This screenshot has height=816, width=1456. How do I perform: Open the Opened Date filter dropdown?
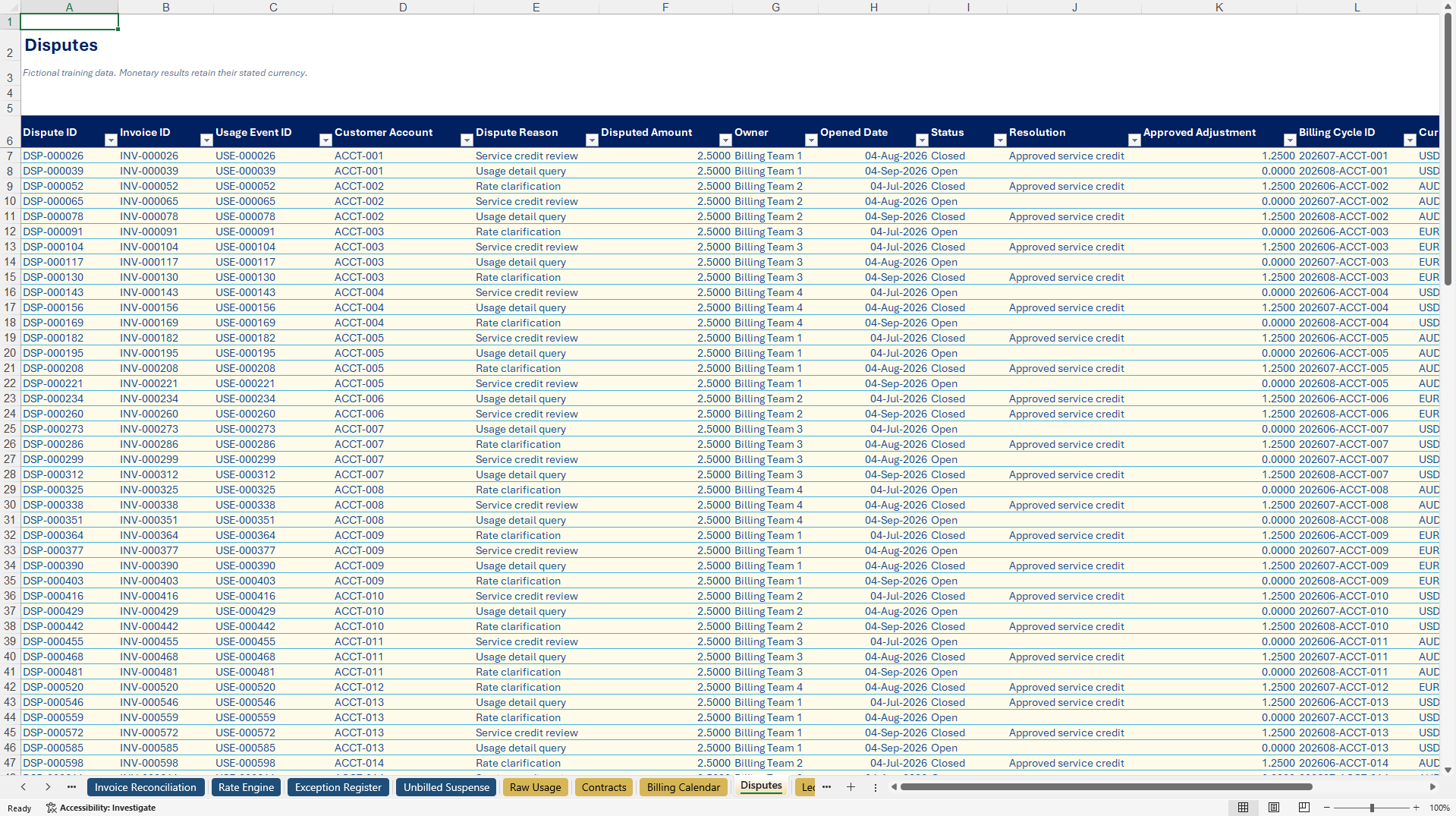[x=922, y=140]
